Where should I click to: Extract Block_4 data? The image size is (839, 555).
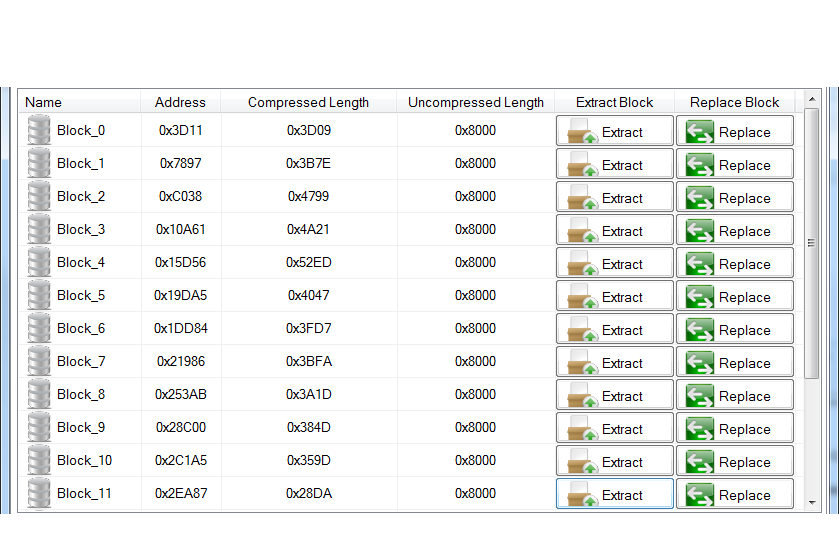click(615, 263)
